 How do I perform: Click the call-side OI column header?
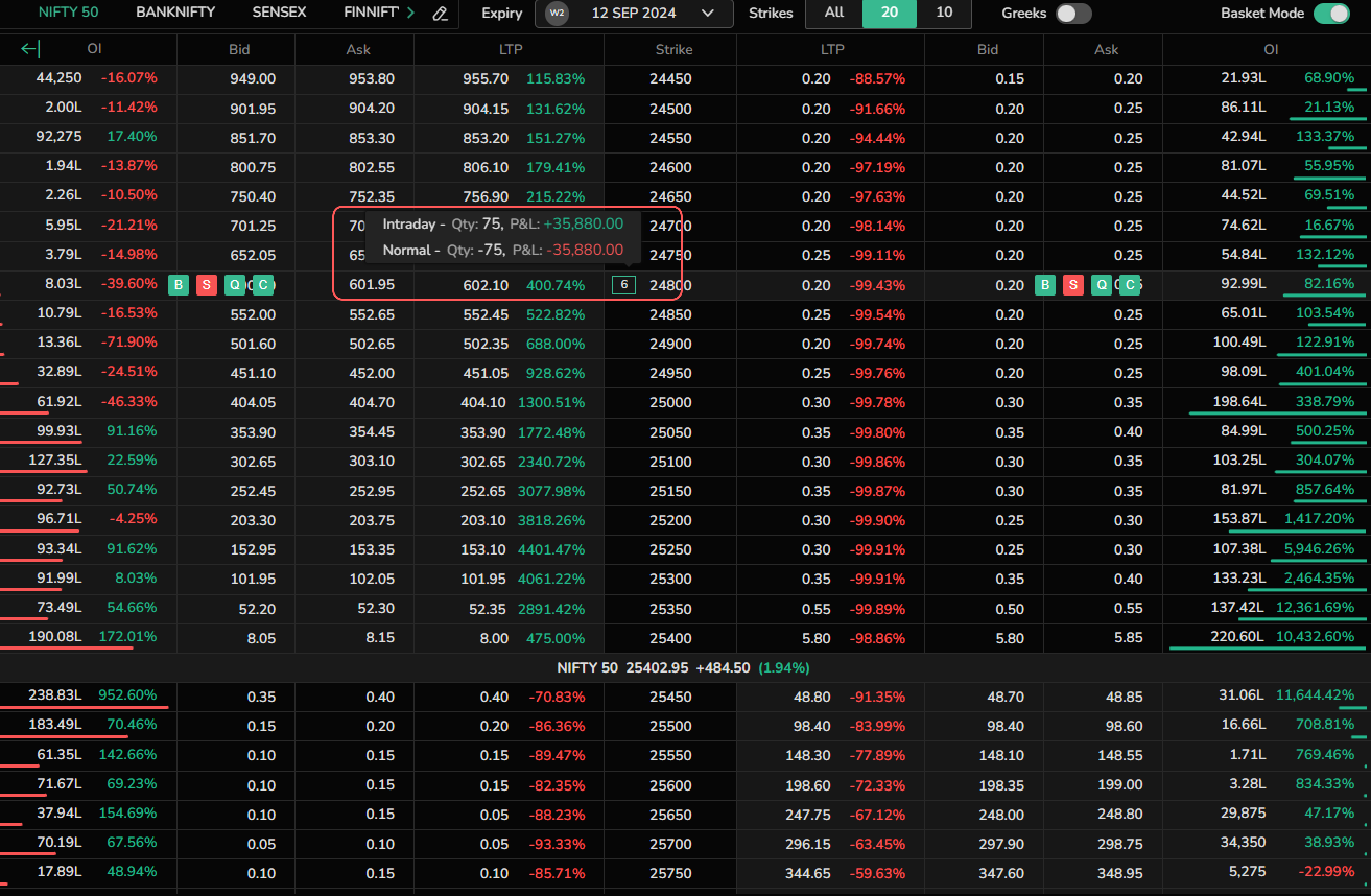[x=94, y=49]
